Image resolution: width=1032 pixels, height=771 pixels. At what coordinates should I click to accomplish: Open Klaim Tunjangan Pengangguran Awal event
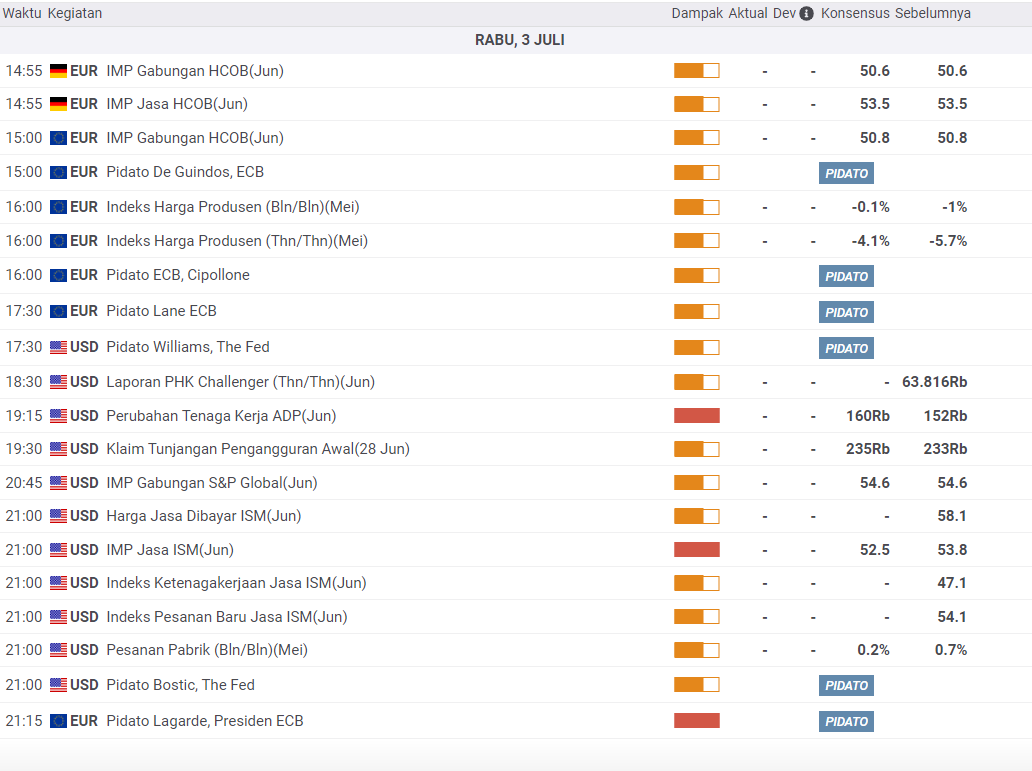coord(258,449)
